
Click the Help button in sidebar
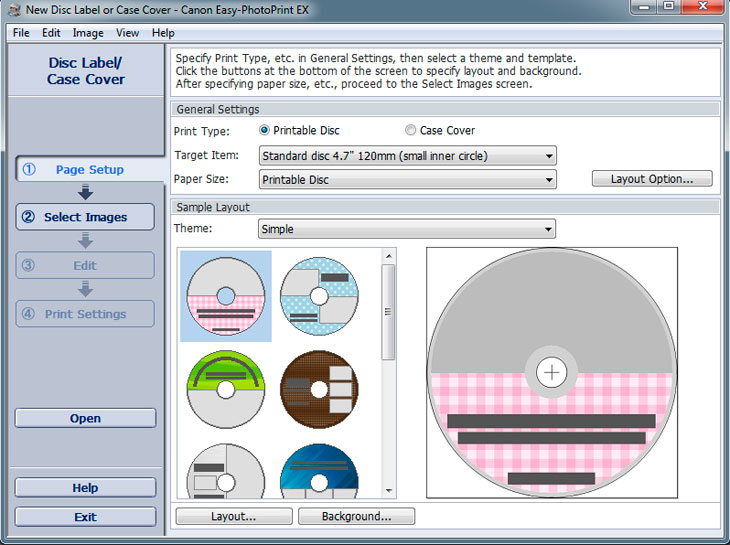click(x=85, y=488)
